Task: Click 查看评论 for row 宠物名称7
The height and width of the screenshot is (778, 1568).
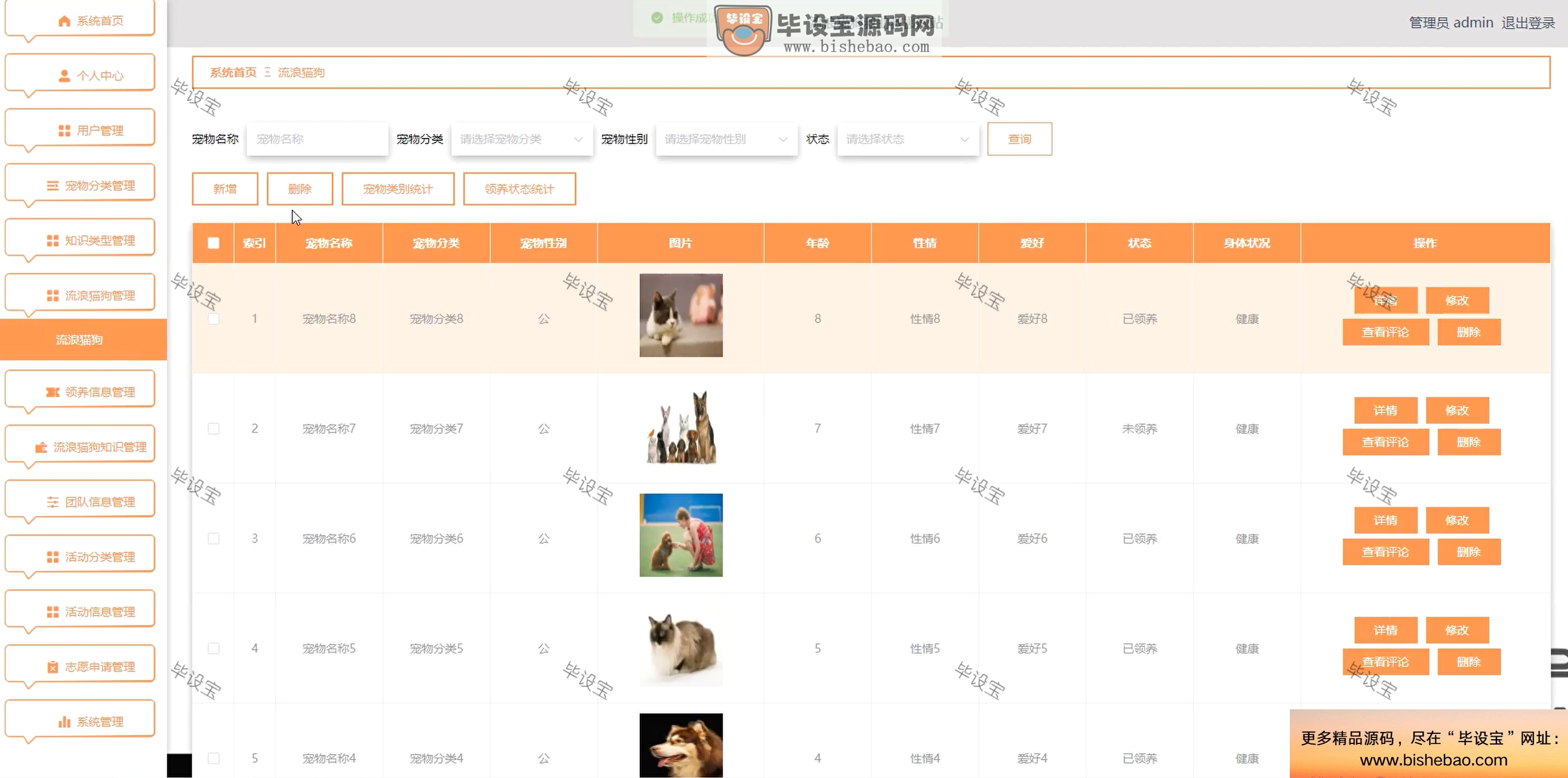Action: tap(1385, 442)
